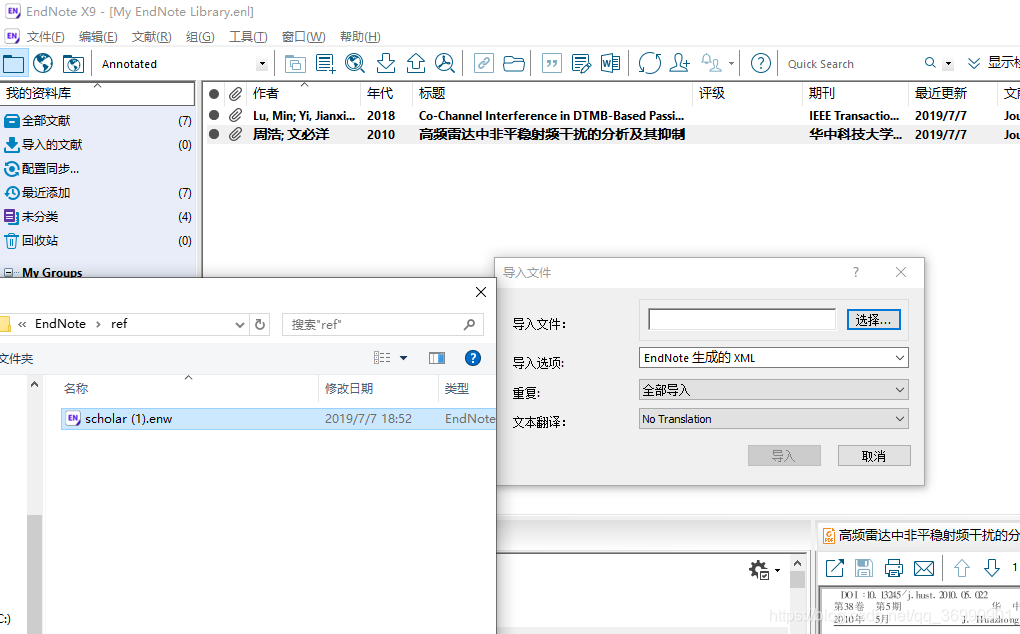The height and width of the screenshot is (634, 1020).
Task: Open 窗口(W) menu
Action: (x=303, y=36)
